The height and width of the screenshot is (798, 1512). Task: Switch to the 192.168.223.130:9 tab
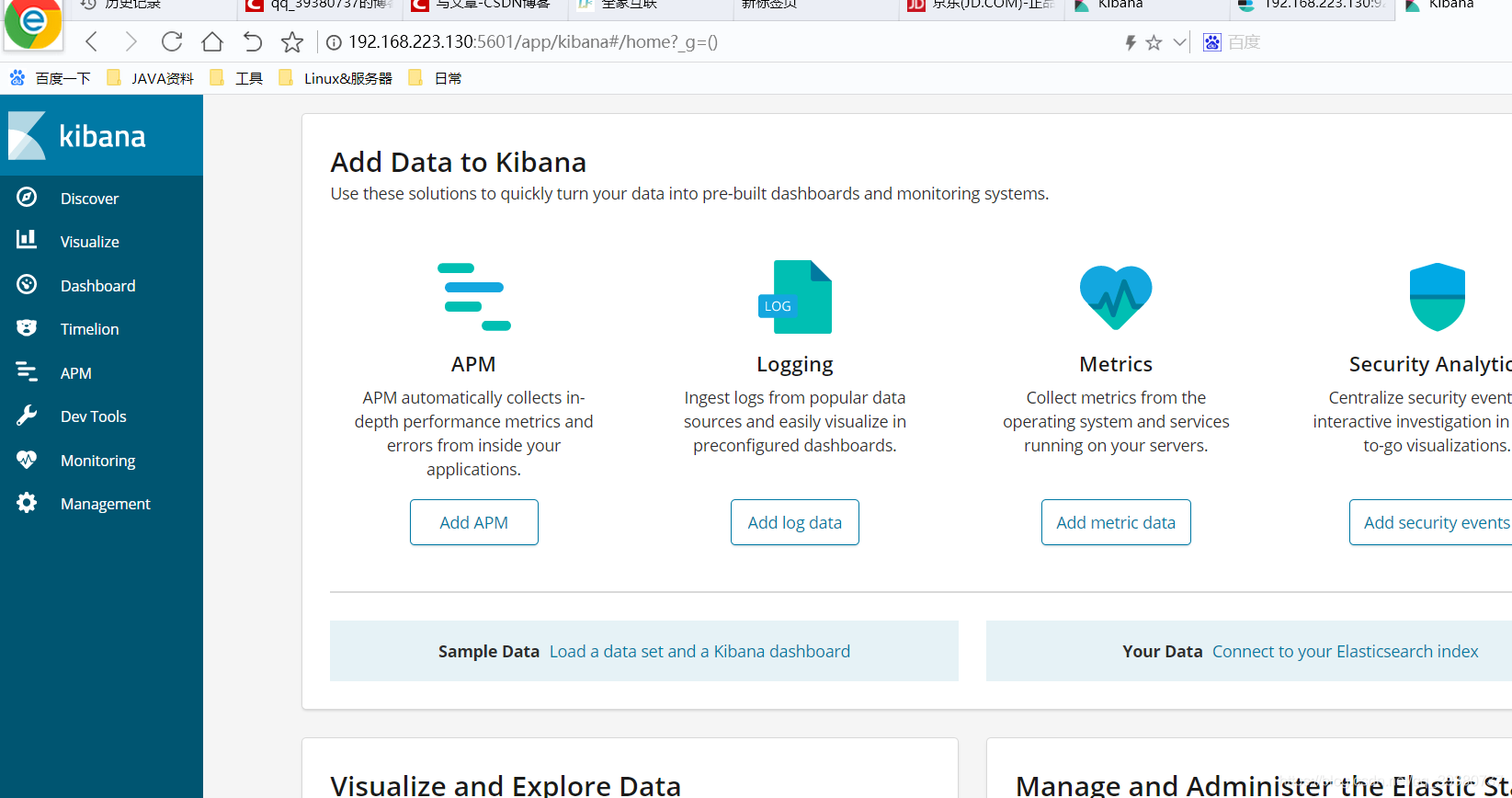point(1312,7)
